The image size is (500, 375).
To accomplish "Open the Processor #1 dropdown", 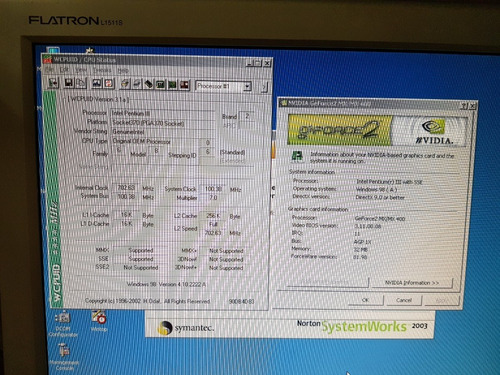I will (x=247, y=87).
